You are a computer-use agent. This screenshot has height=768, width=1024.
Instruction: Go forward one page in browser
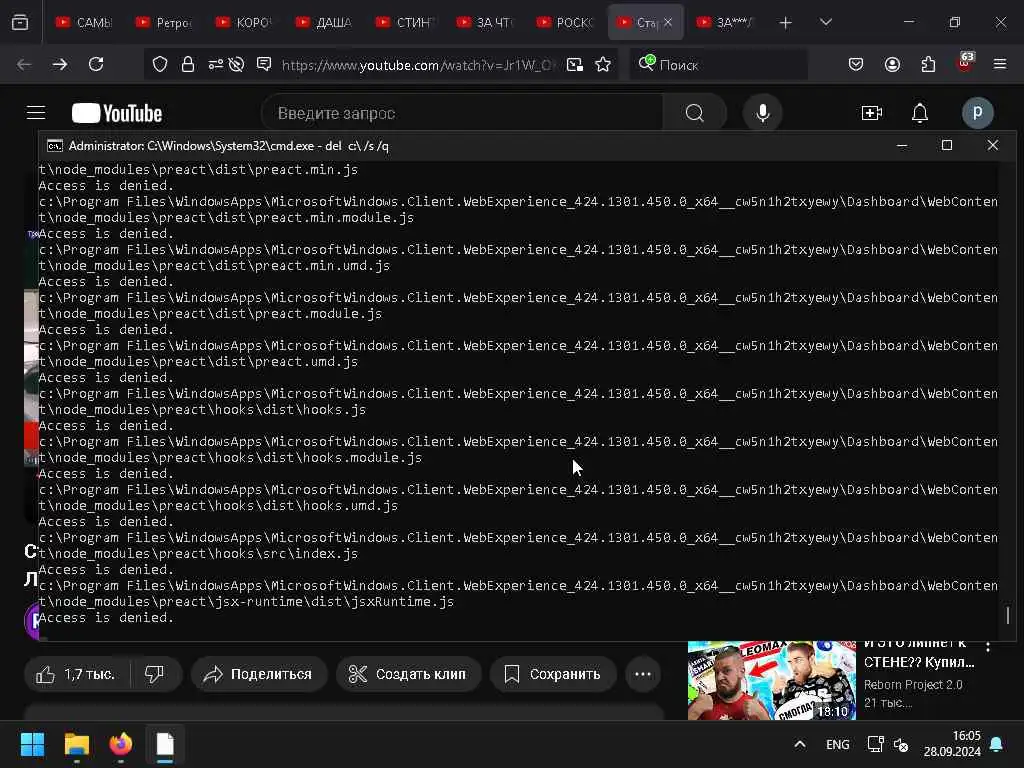coord(60,64)
